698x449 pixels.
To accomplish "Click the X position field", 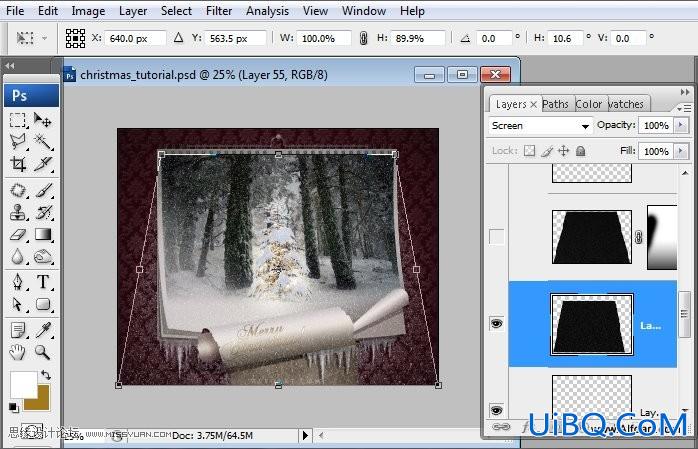I will (135, 38).
